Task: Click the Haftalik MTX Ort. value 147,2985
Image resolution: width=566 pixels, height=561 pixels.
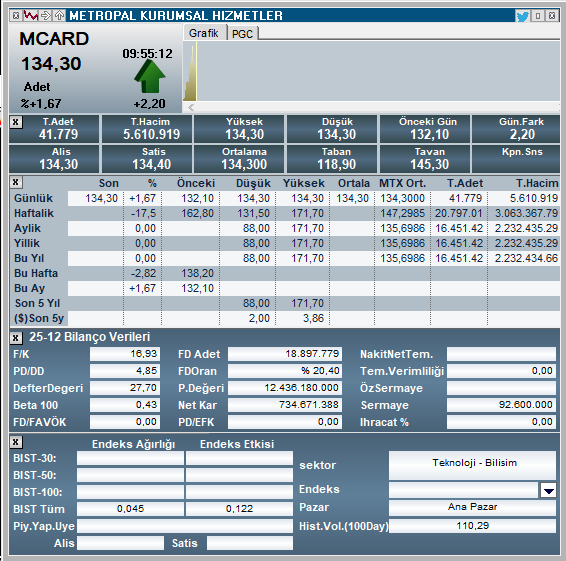Action: pos(402,213)
